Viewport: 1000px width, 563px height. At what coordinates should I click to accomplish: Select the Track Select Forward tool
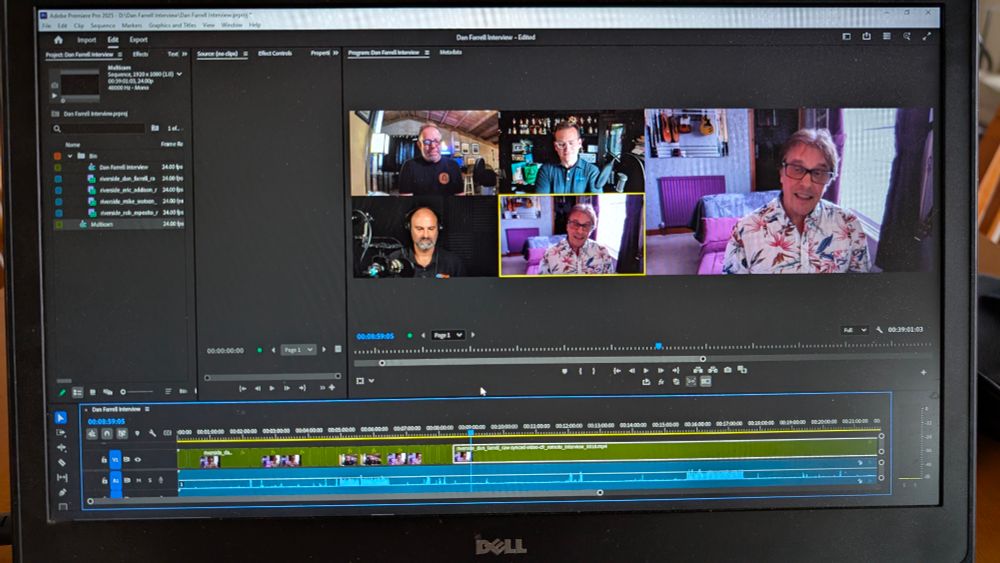click(61, 433)
